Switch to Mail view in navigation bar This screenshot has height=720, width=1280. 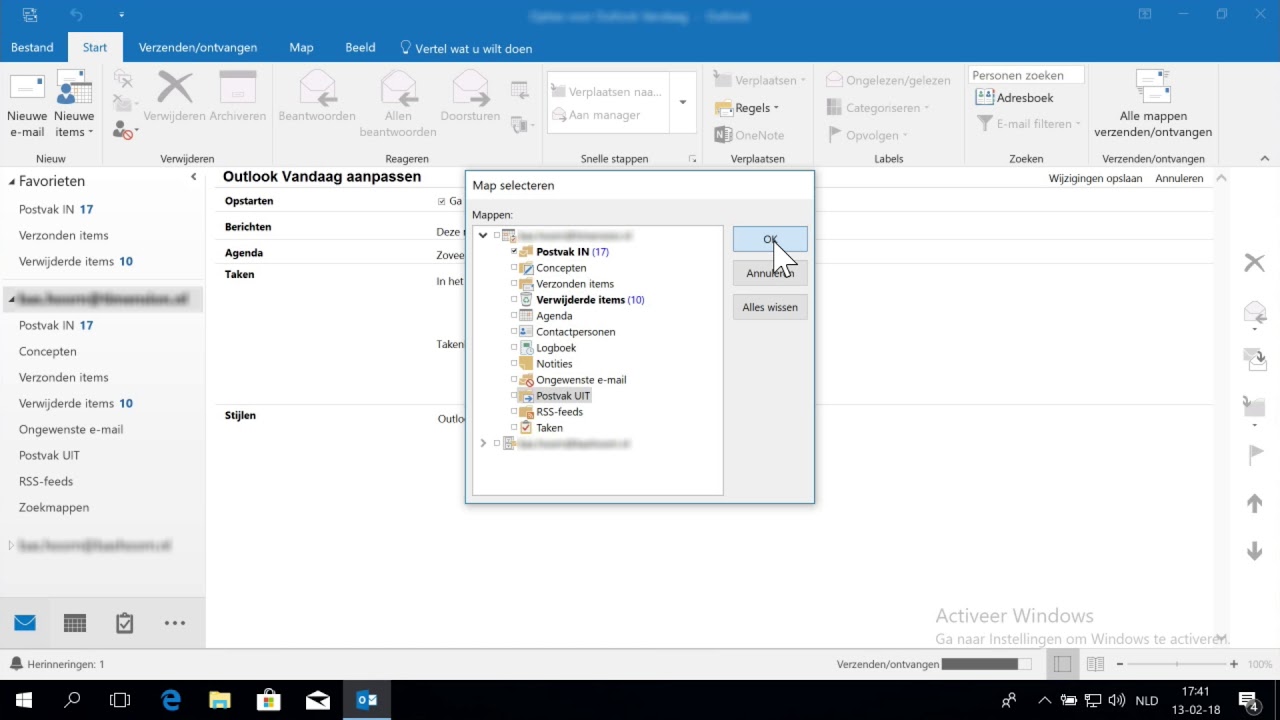tap(25, 623)
